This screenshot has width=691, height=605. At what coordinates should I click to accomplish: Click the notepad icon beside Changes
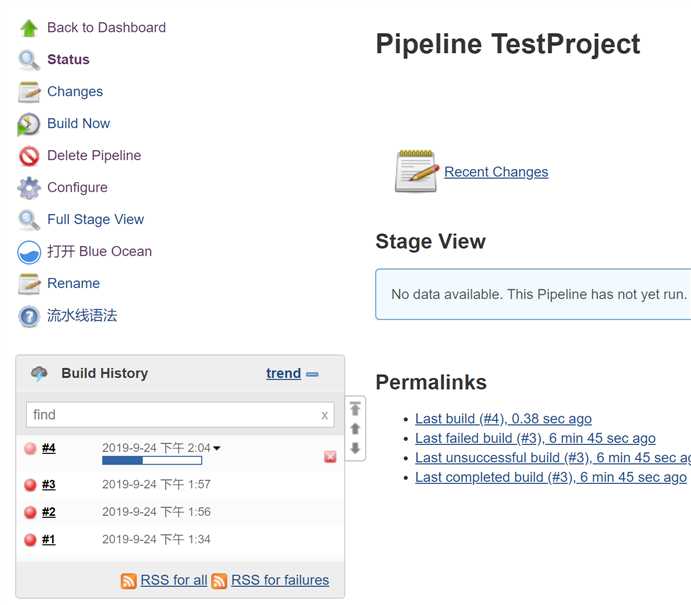pyautogui.click(x=29, y=92)
